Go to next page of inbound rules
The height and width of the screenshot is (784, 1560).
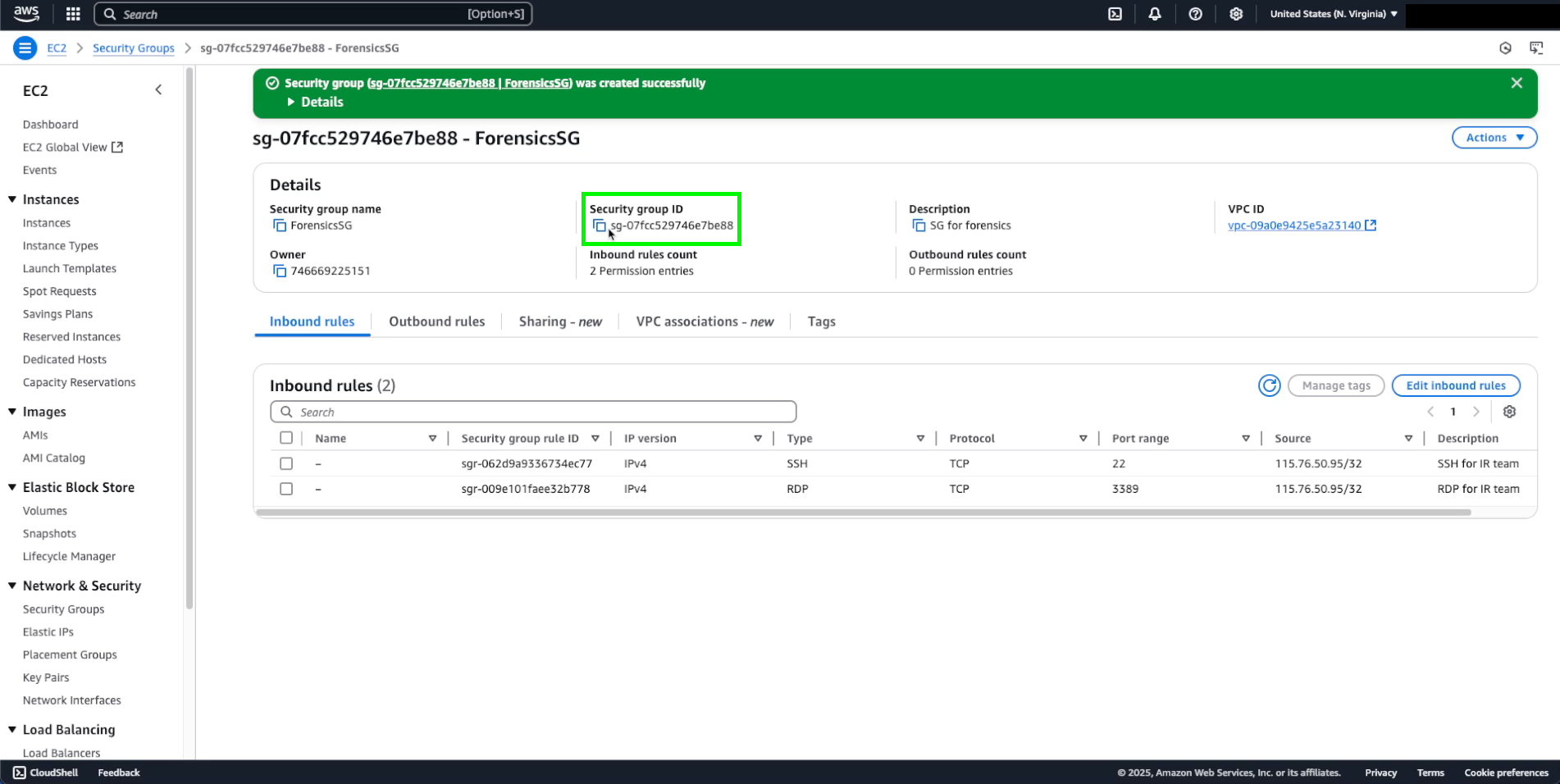coord(1476,412)
